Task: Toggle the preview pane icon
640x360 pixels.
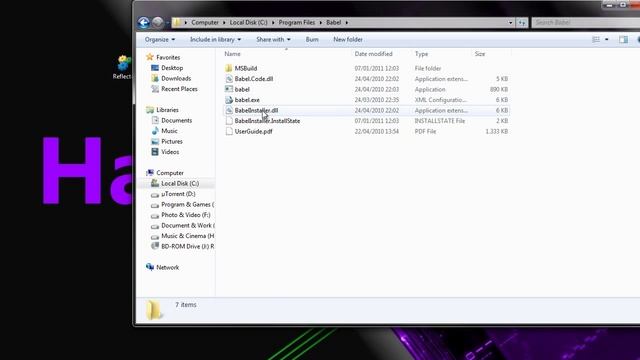Action: tap(623, 40)
